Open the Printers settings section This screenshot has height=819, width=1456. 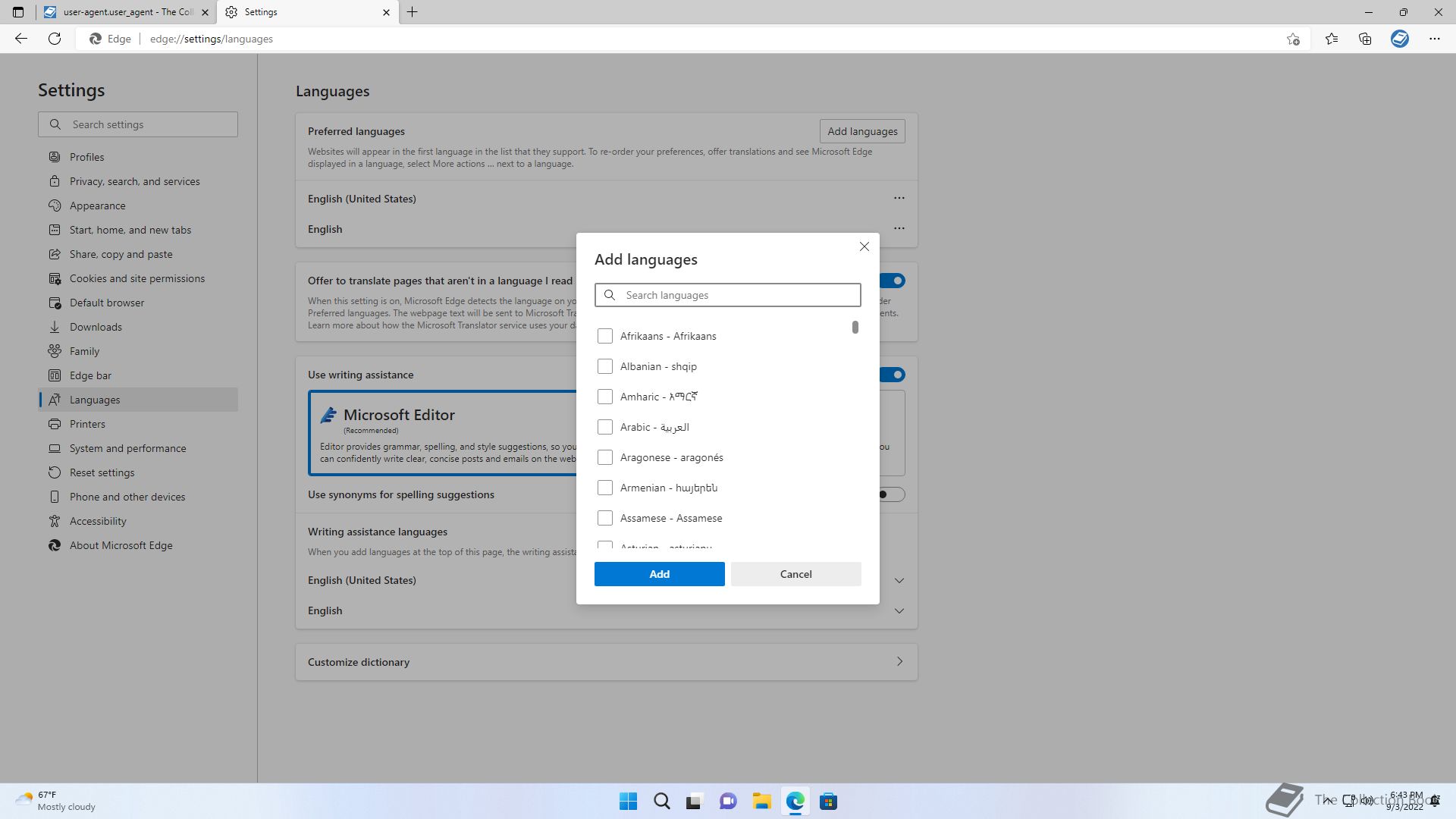[x=138, y=424]
